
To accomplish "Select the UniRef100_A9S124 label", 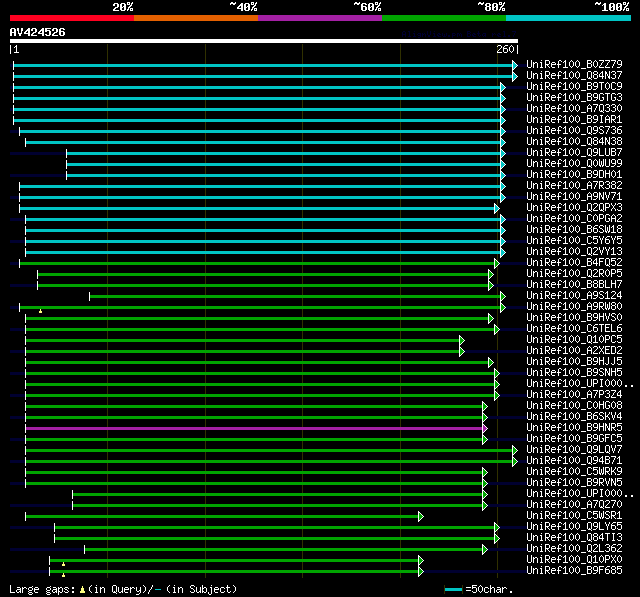I will 574,295.
